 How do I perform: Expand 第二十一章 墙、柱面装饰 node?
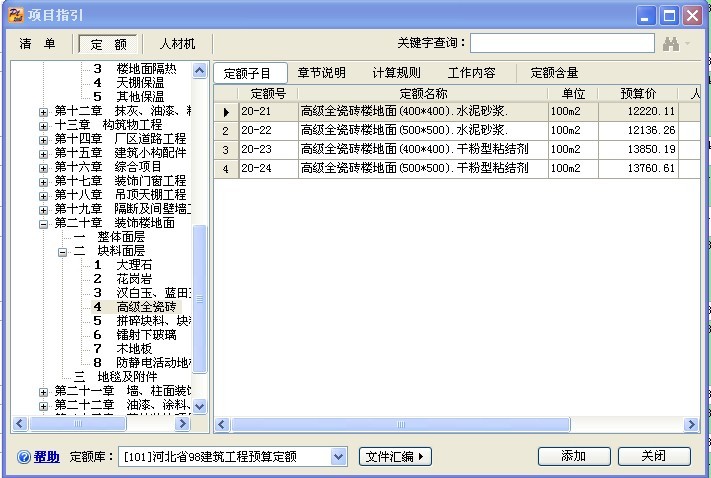(x=43, y=392)
